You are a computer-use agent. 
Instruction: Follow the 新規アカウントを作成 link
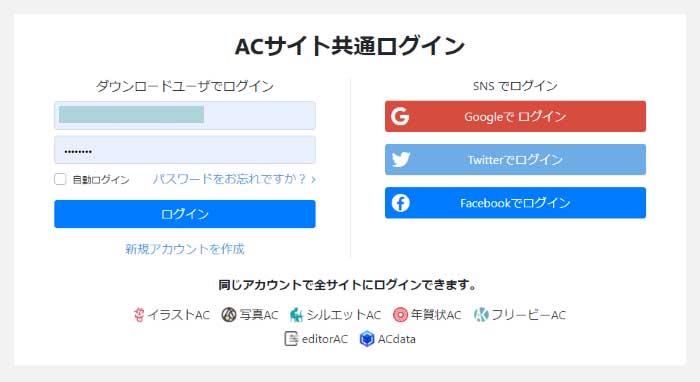[x=185, y=249]
